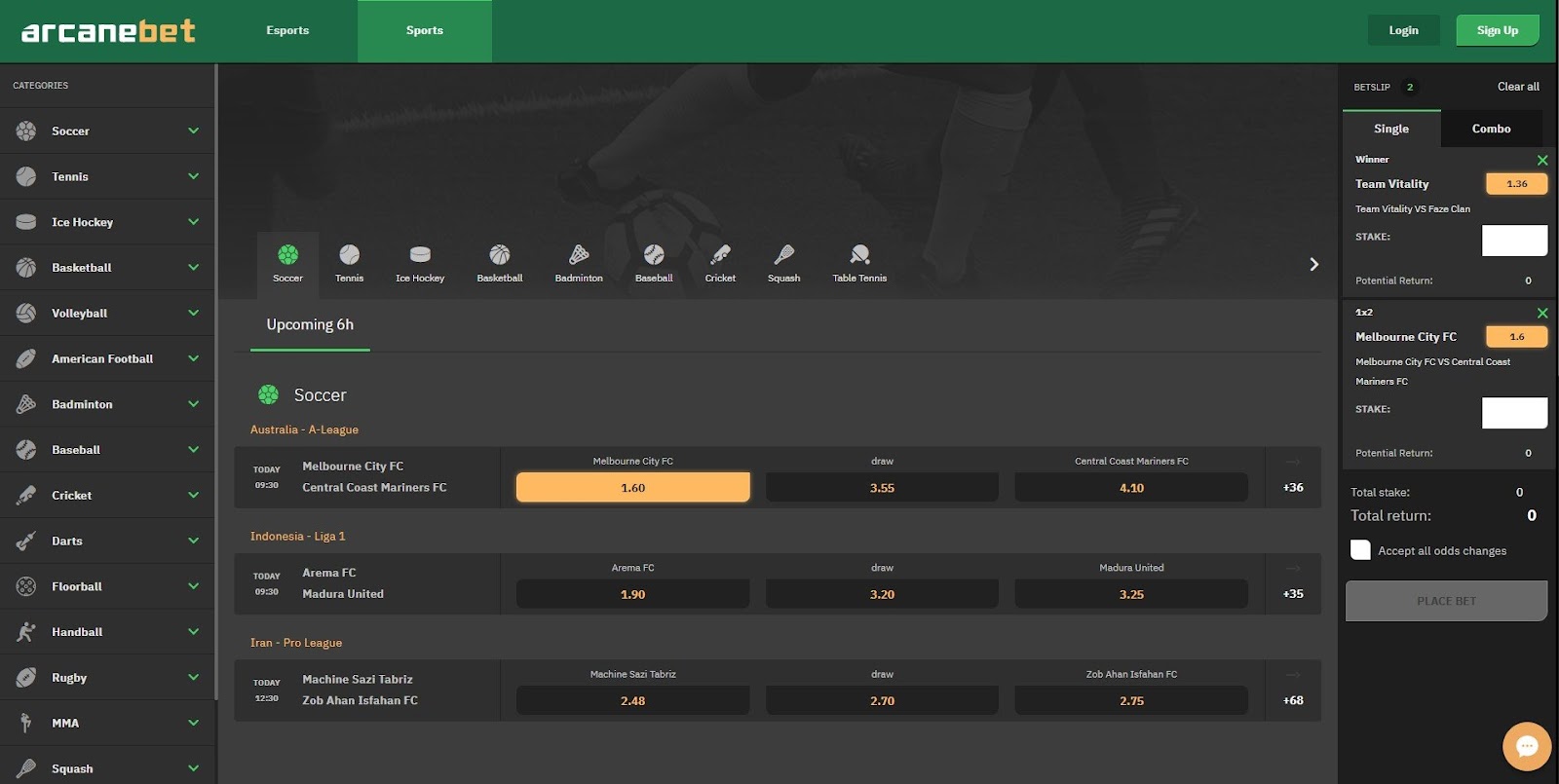Image resolution: width=1559 pixels, height=784 pixels.
Task: Open the live chat bubble
Action: click(1527, 746)
